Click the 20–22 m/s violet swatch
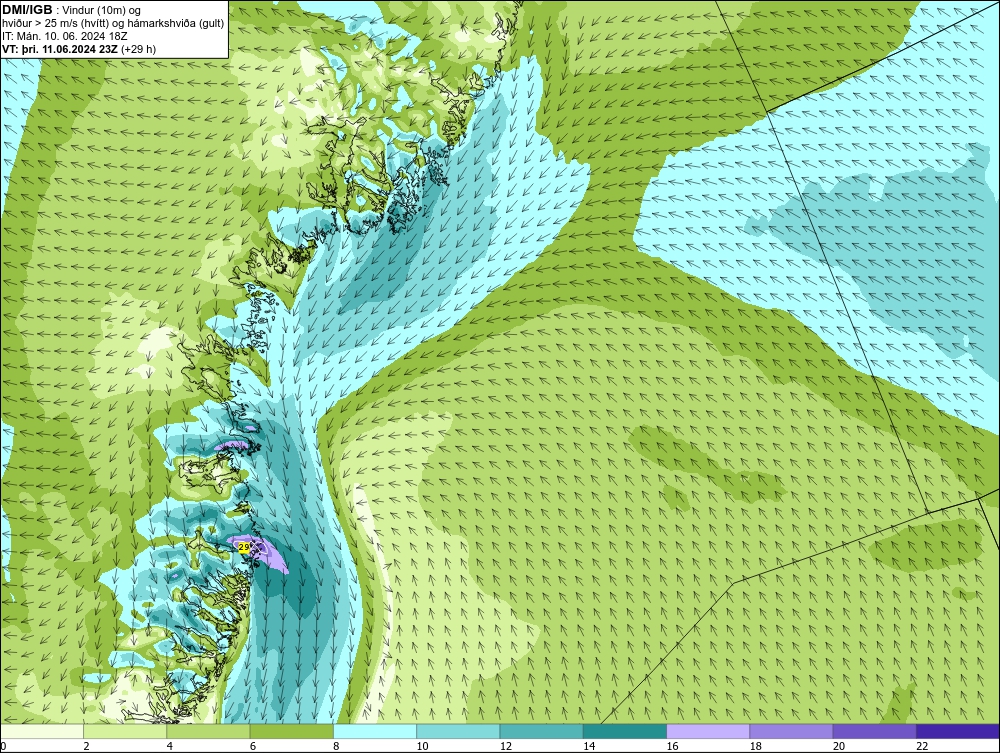1000x753 pixels. point(874,731)
